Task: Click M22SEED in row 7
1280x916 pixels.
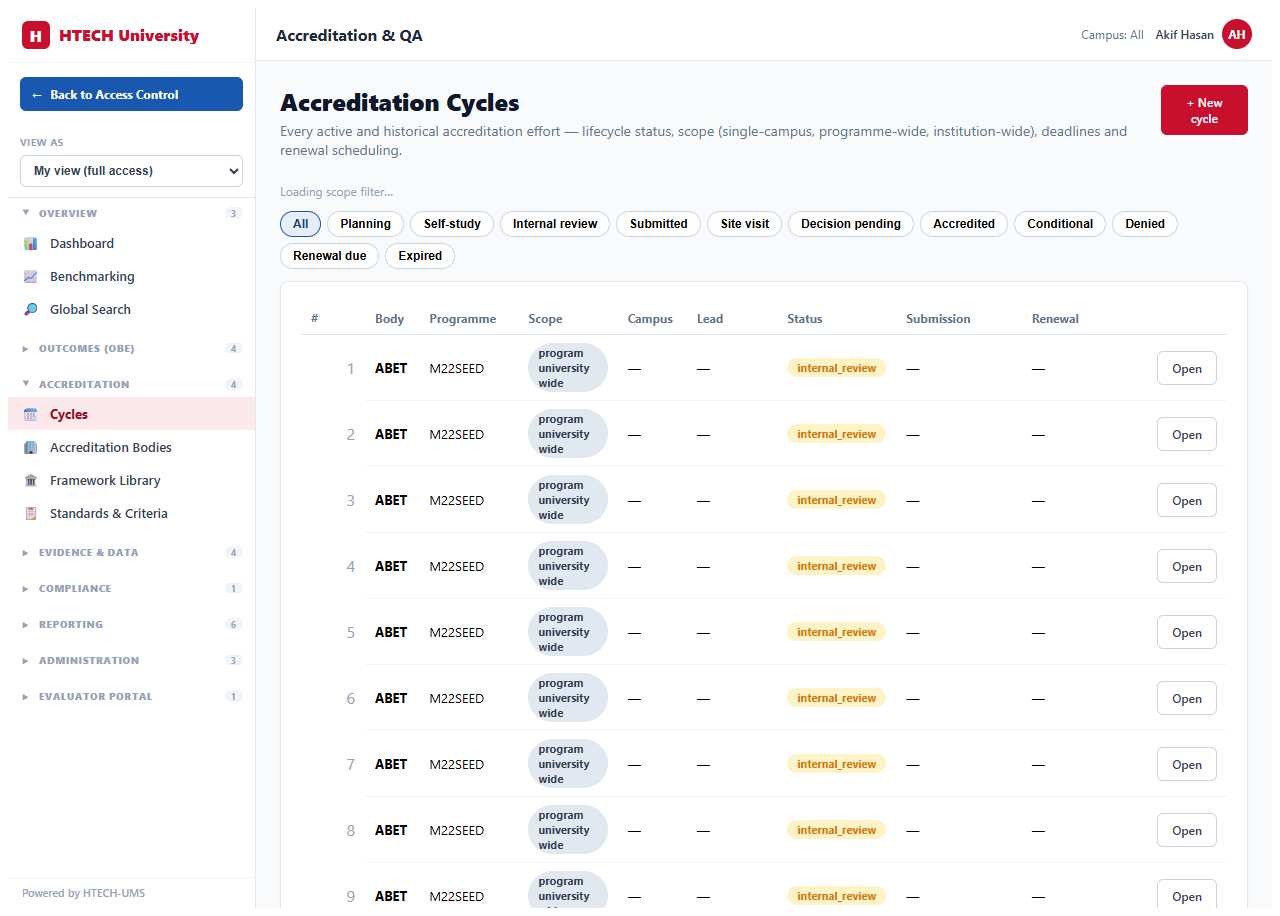Action: click(456, 764)
